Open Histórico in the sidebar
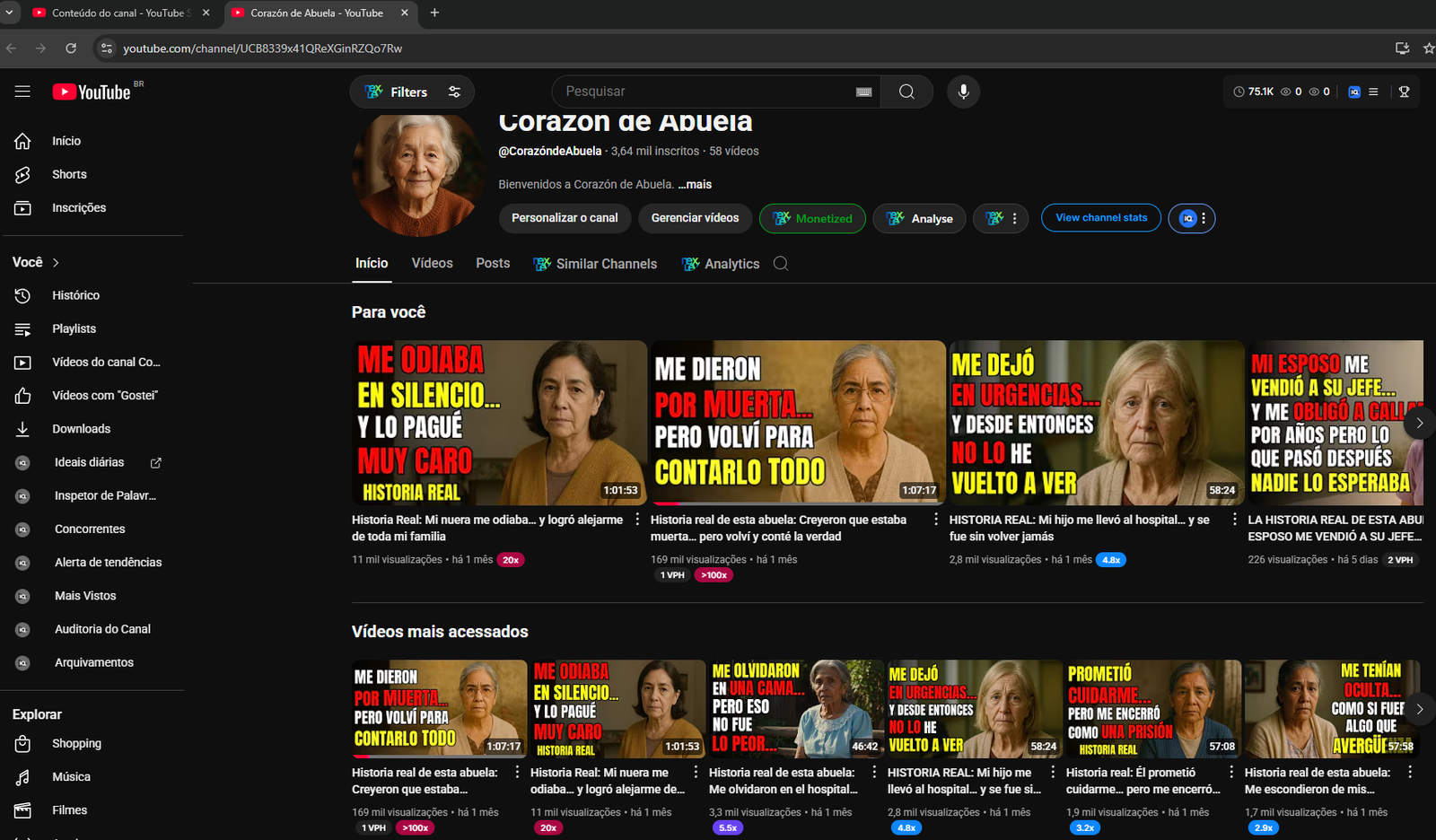1436x840 pixels. click(x=75, y=295)
